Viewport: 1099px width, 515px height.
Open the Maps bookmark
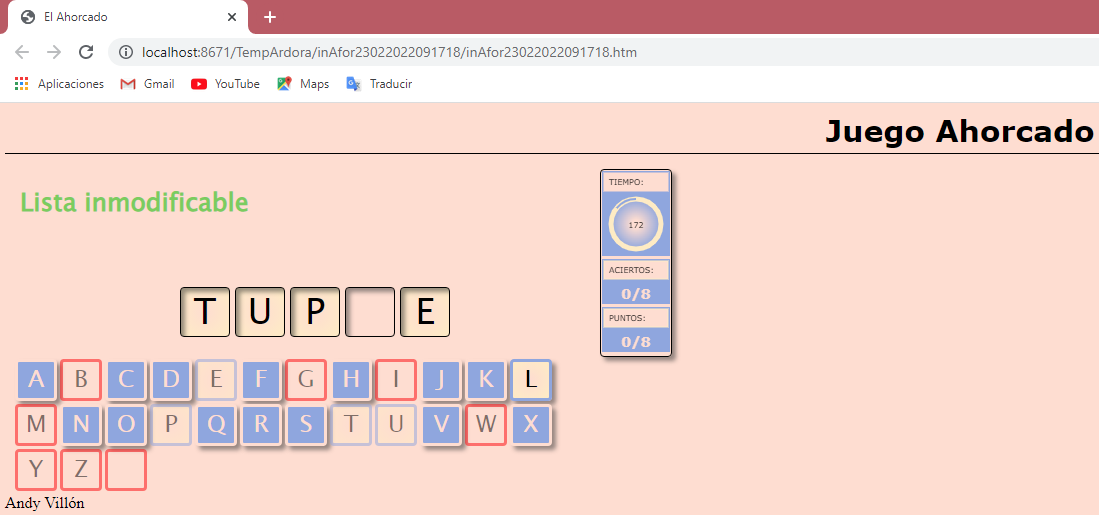[303, 84]
